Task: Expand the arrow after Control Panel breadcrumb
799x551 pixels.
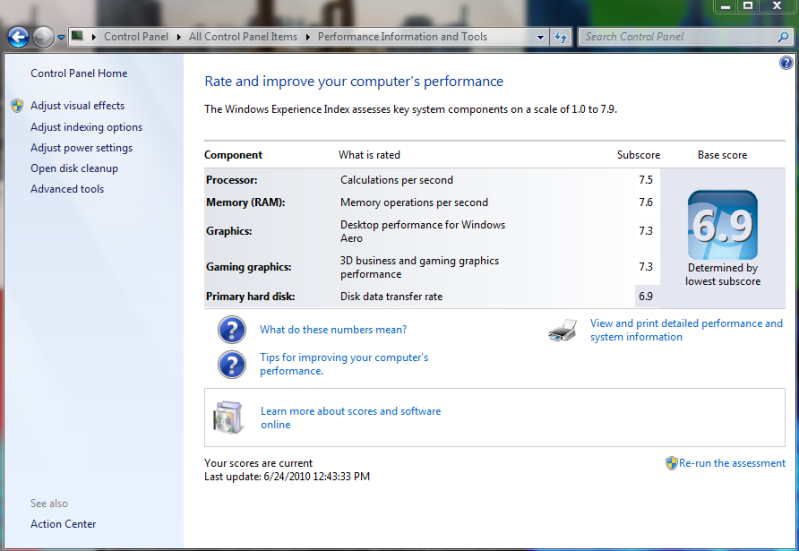Action: click(180, 37)
